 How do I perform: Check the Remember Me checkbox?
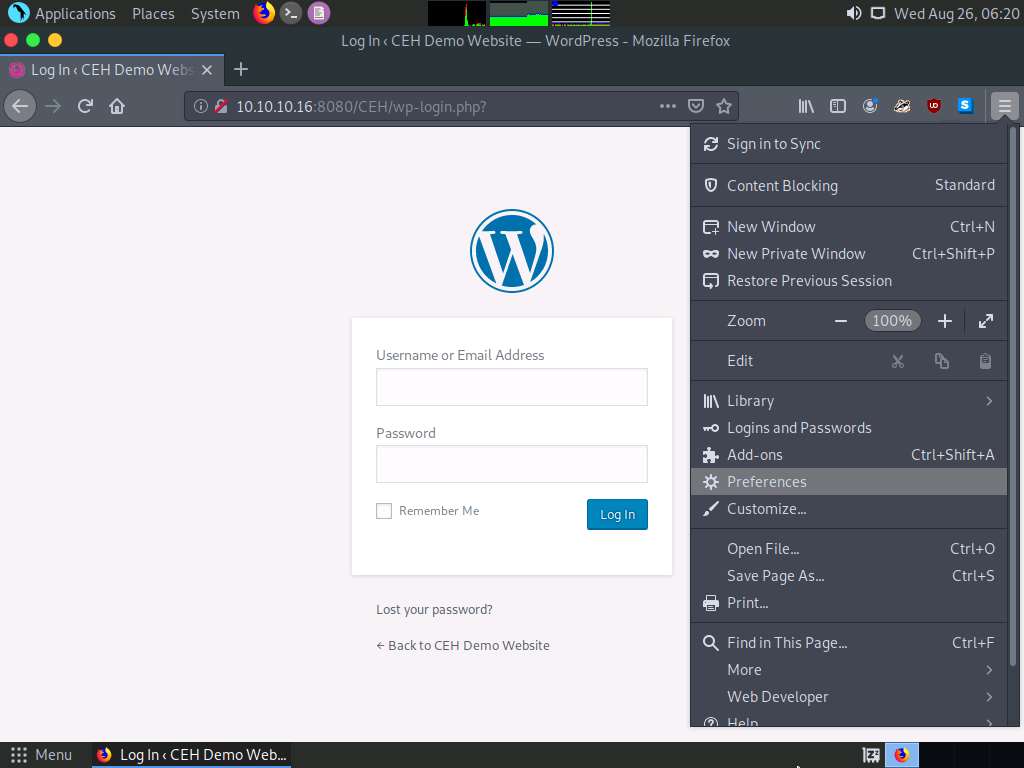click(x=383, y=510)
